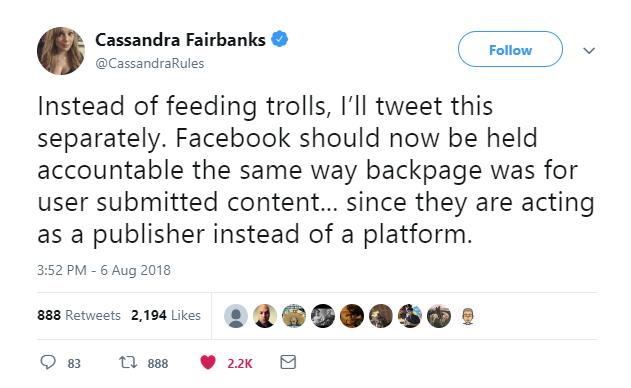Click the sombrero liker avatar
The image size is (631, 388).
294,316
